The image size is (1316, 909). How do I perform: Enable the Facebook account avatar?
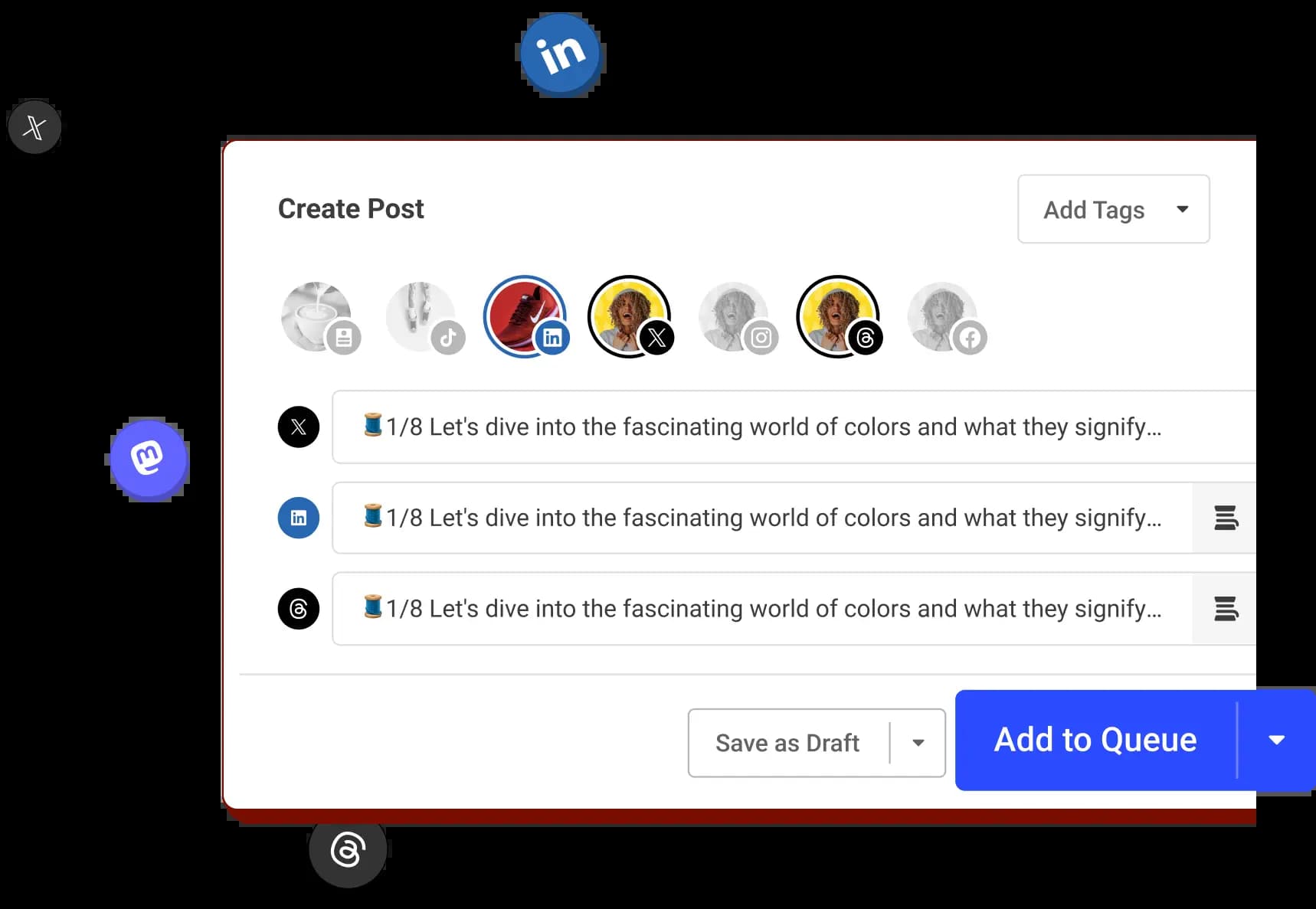(x=947, y=317)
